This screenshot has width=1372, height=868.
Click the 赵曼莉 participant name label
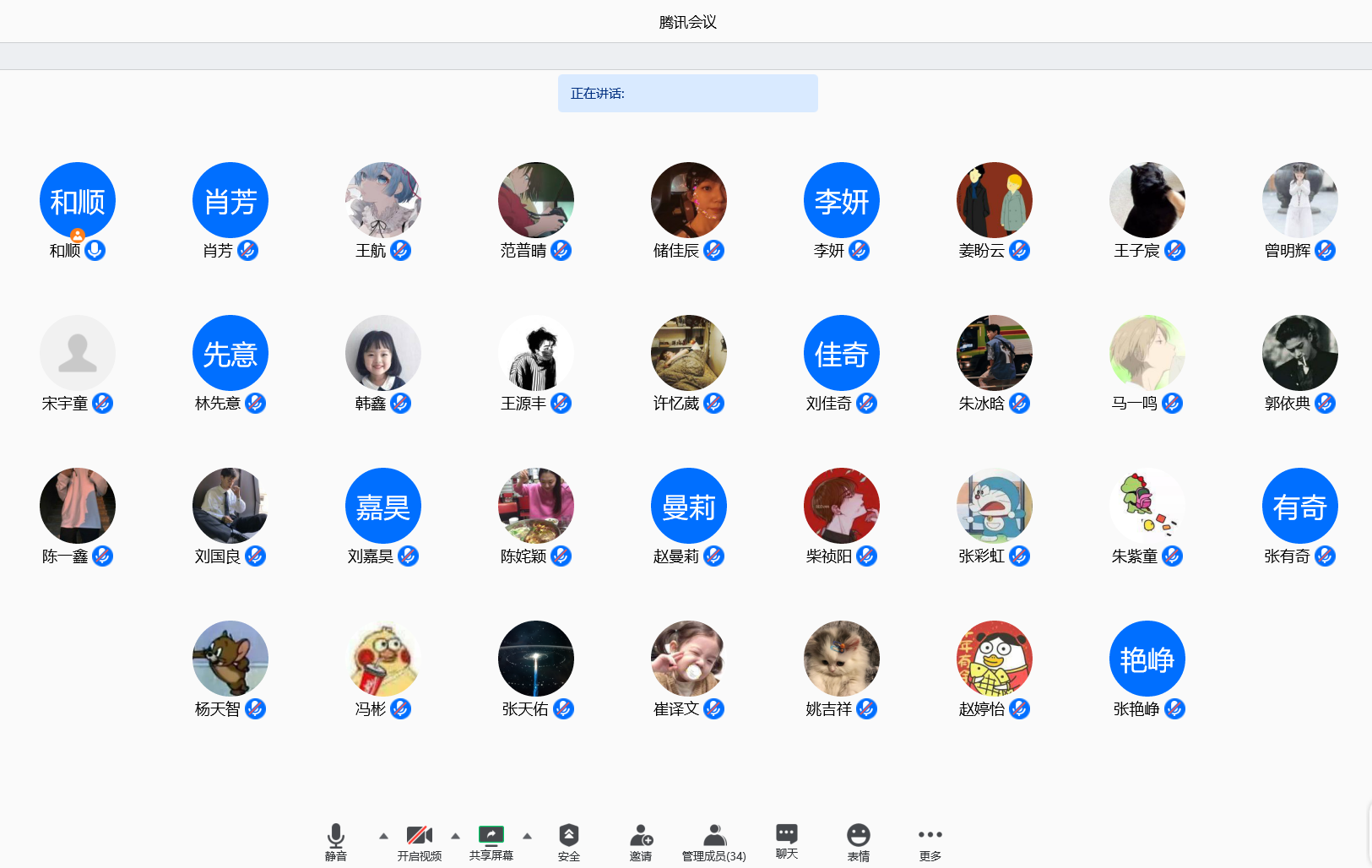click(x=675, y=556)
